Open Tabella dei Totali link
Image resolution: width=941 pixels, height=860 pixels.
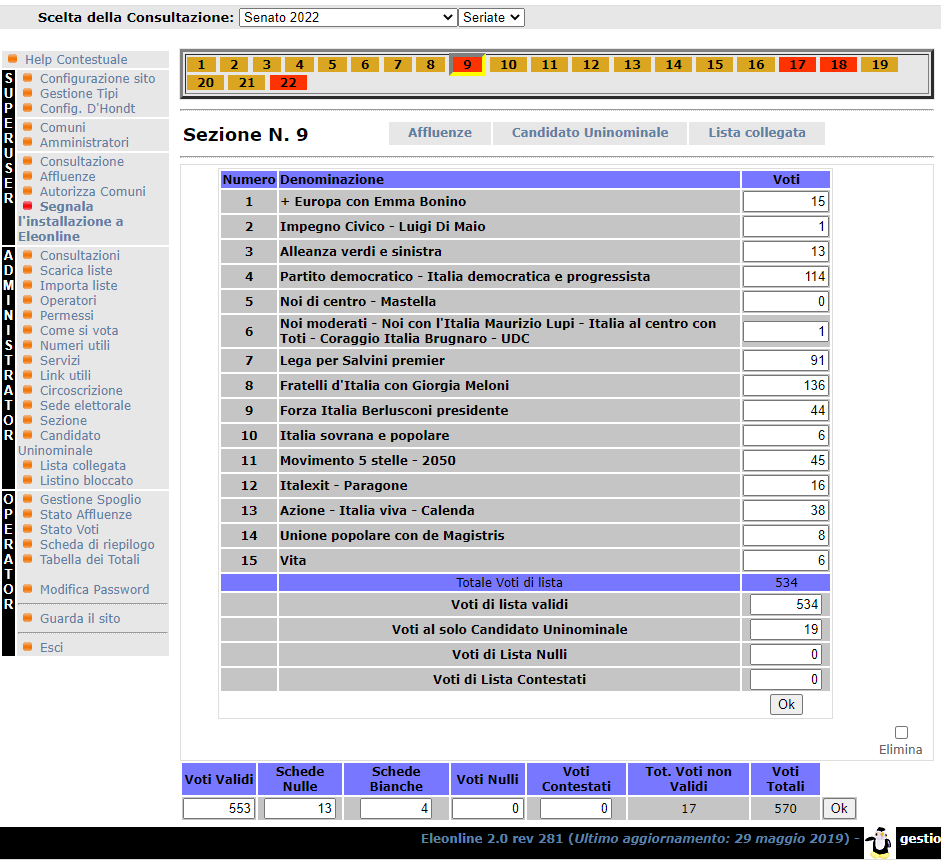(89, 560)
